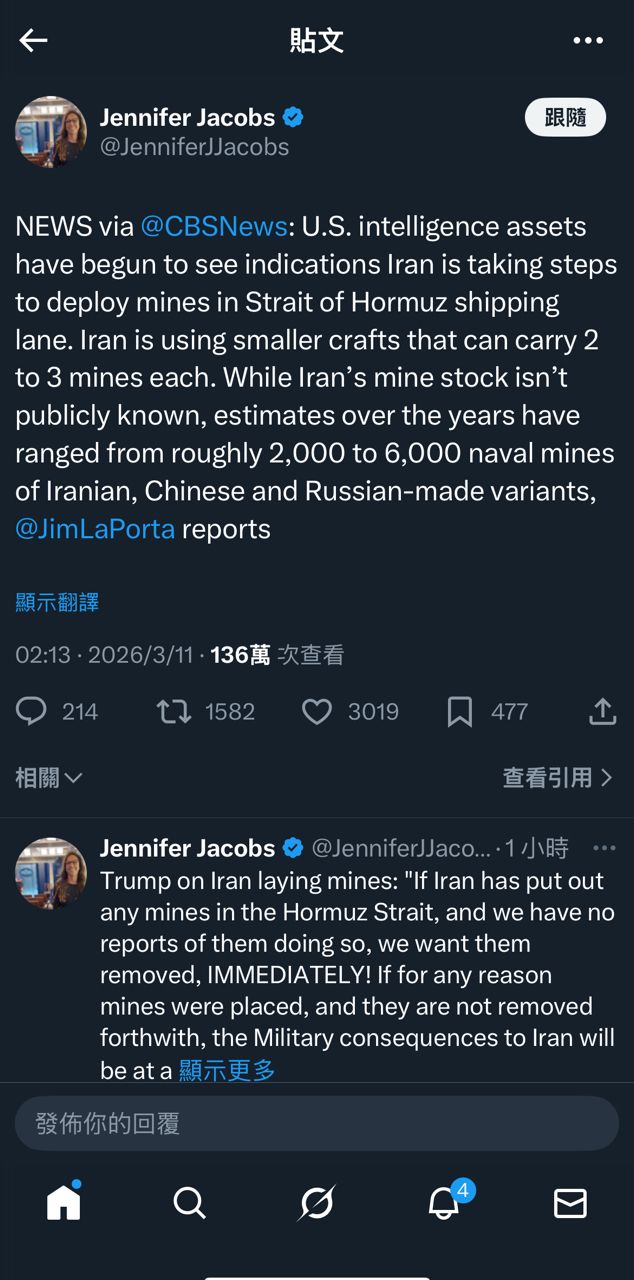Tap the repost icon
Screen dimensions: 634x1280
(174, 711)
